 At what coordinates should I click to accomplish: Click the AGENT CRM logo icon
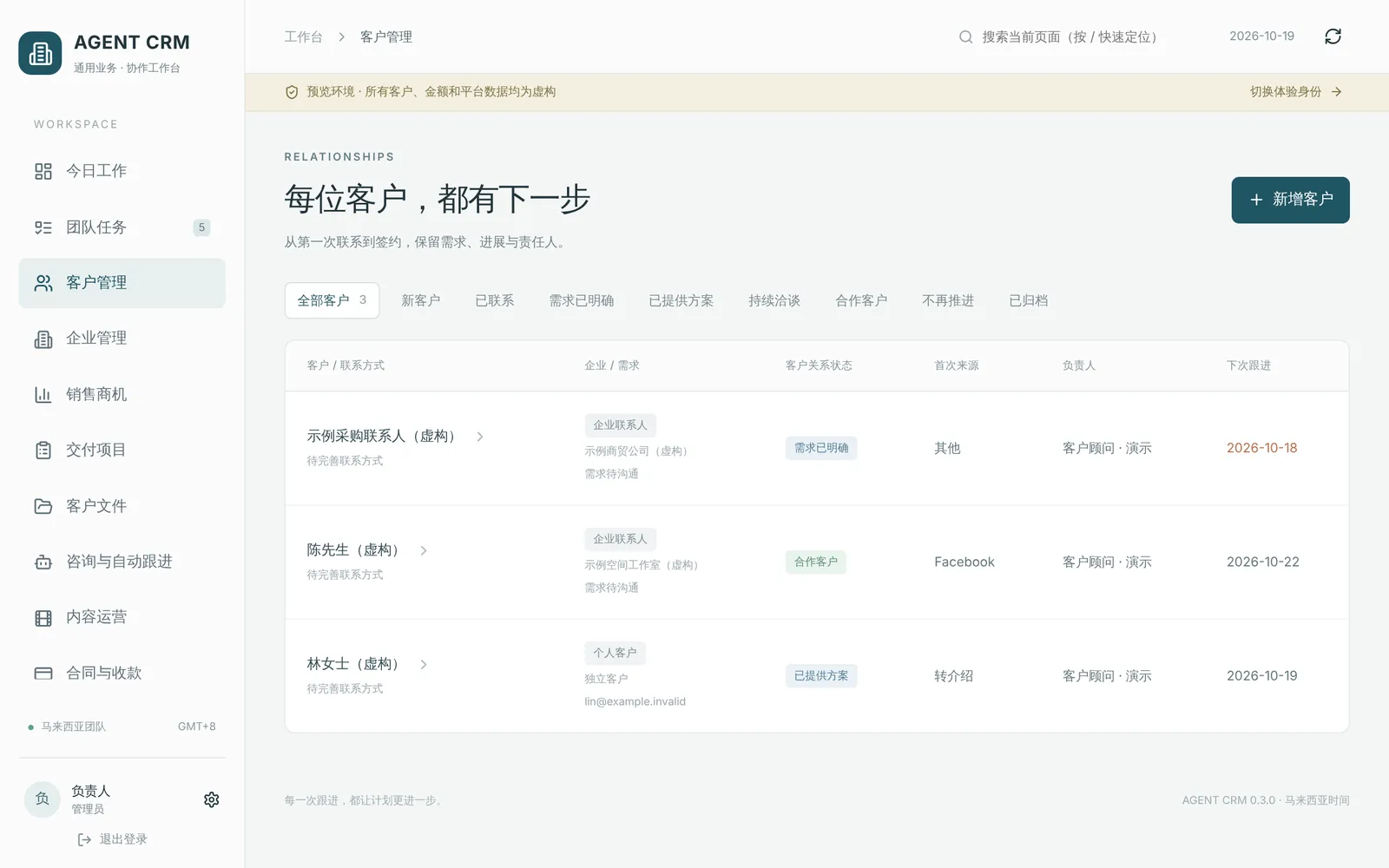(40, 54)
